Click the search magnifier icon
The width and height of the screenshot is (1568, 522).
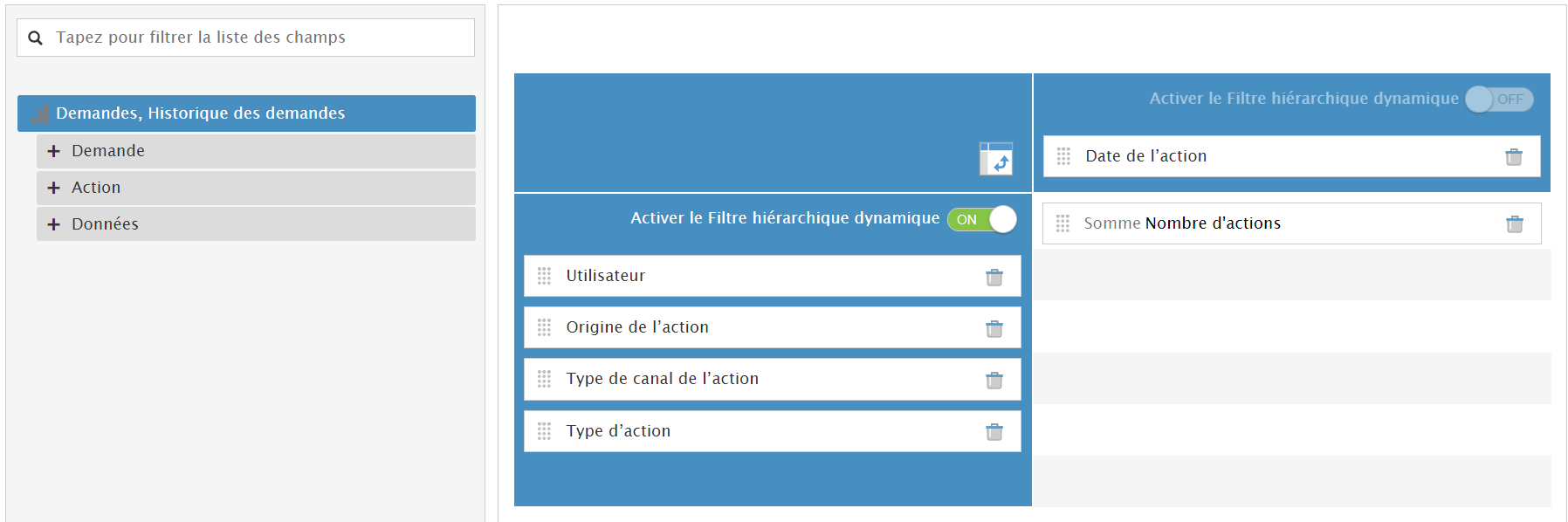(x=36, y=38)
